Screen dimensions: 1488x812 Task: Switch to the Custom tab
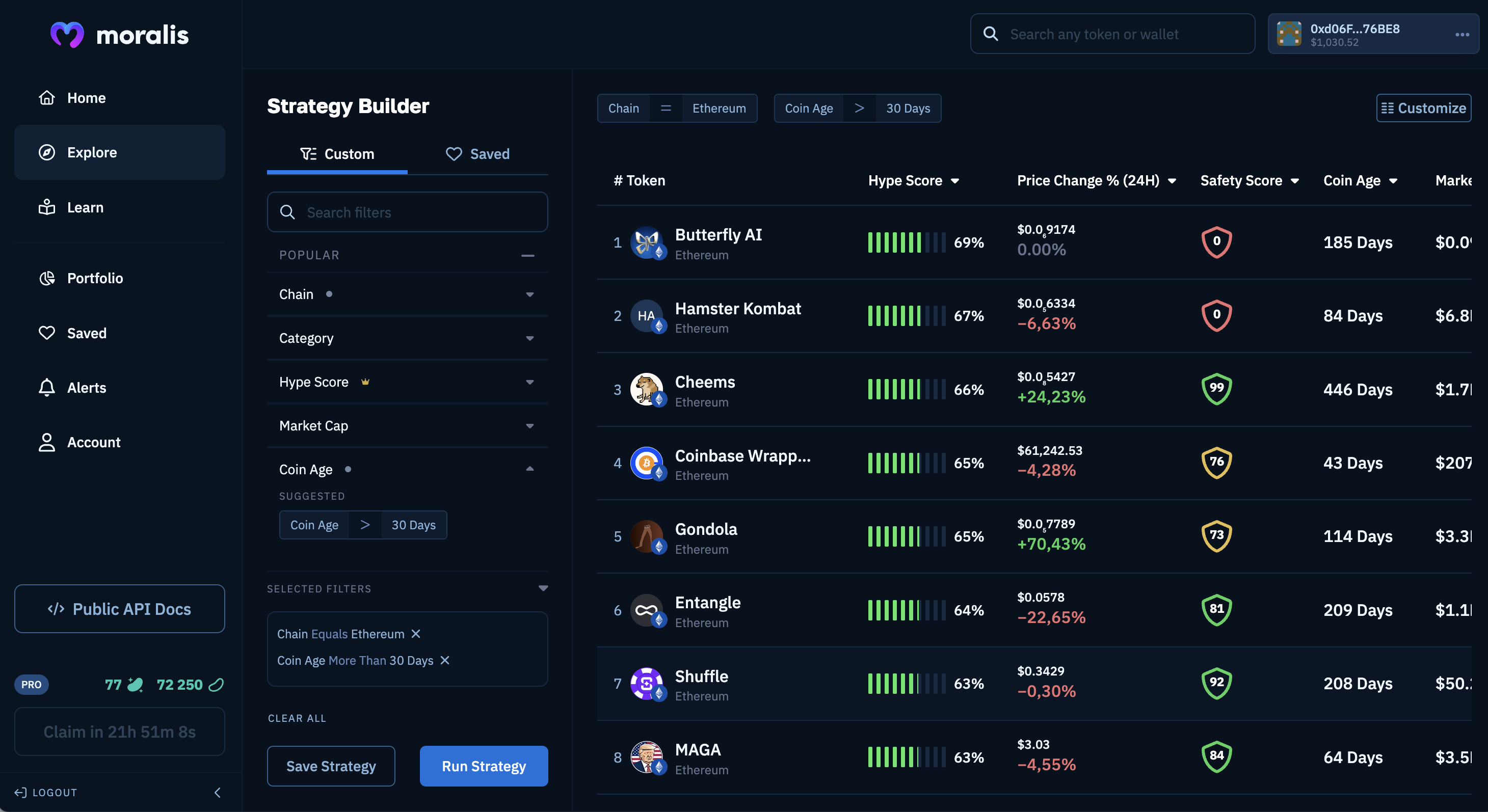point(337,154)
